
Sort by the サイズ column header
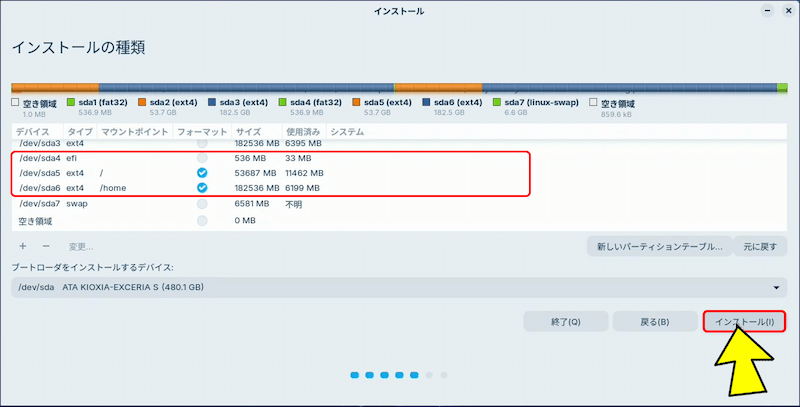(248, 131)
